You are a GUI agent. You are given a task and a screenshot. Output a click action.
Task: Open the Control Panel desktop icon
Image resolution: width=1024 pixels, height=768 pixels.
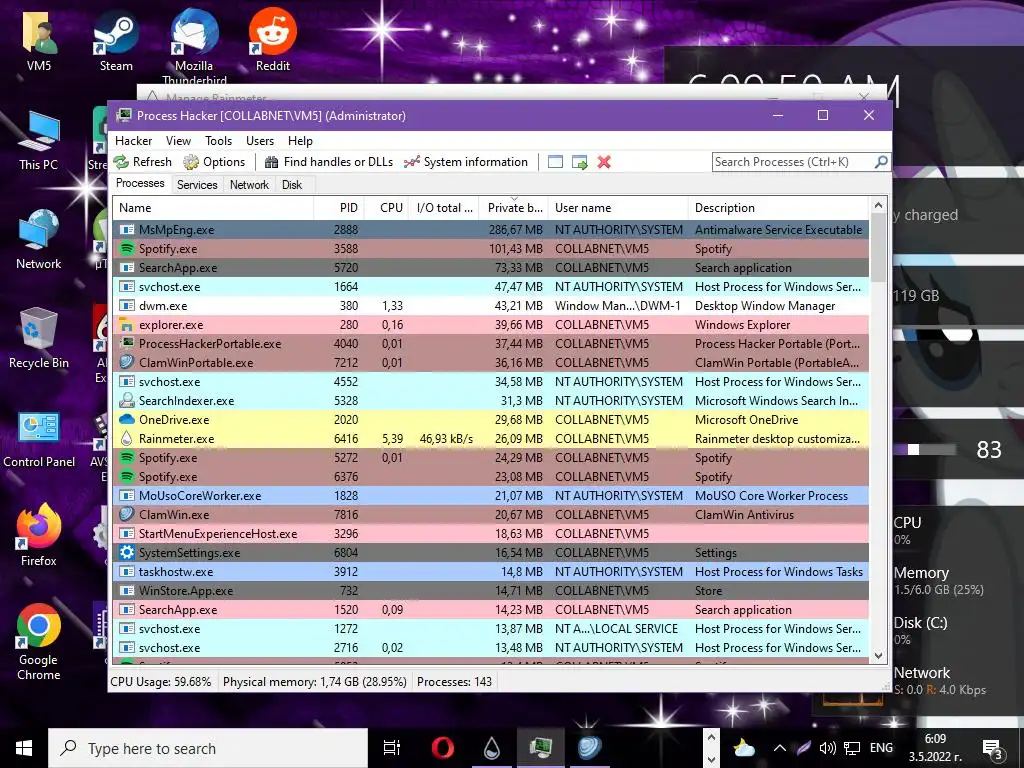tap(39, 439)
